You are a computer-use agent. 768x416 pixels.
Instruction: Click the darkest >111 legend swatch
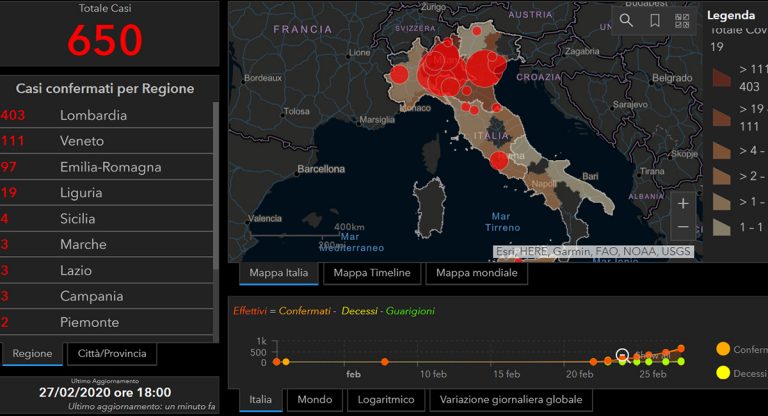pyautogui.click(x=721, y=78)
